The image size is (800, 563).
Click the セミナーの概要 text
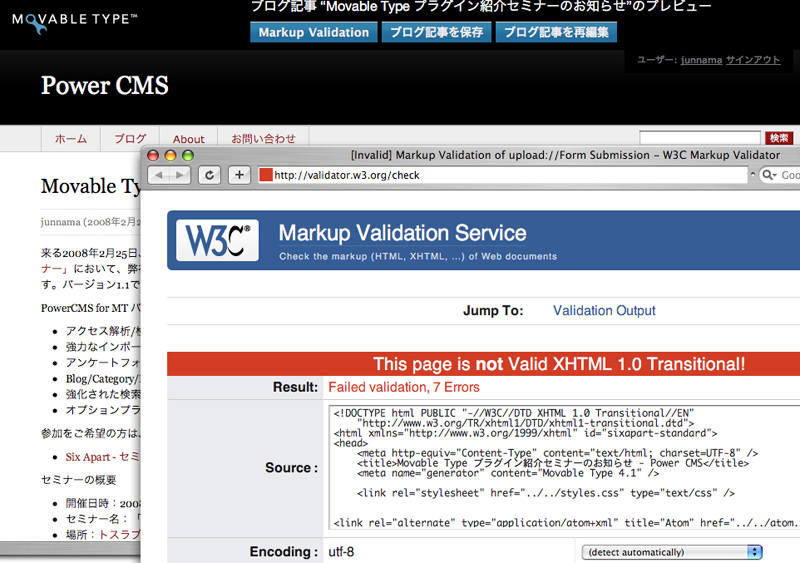pyautogui.click(x=79, y=480)
